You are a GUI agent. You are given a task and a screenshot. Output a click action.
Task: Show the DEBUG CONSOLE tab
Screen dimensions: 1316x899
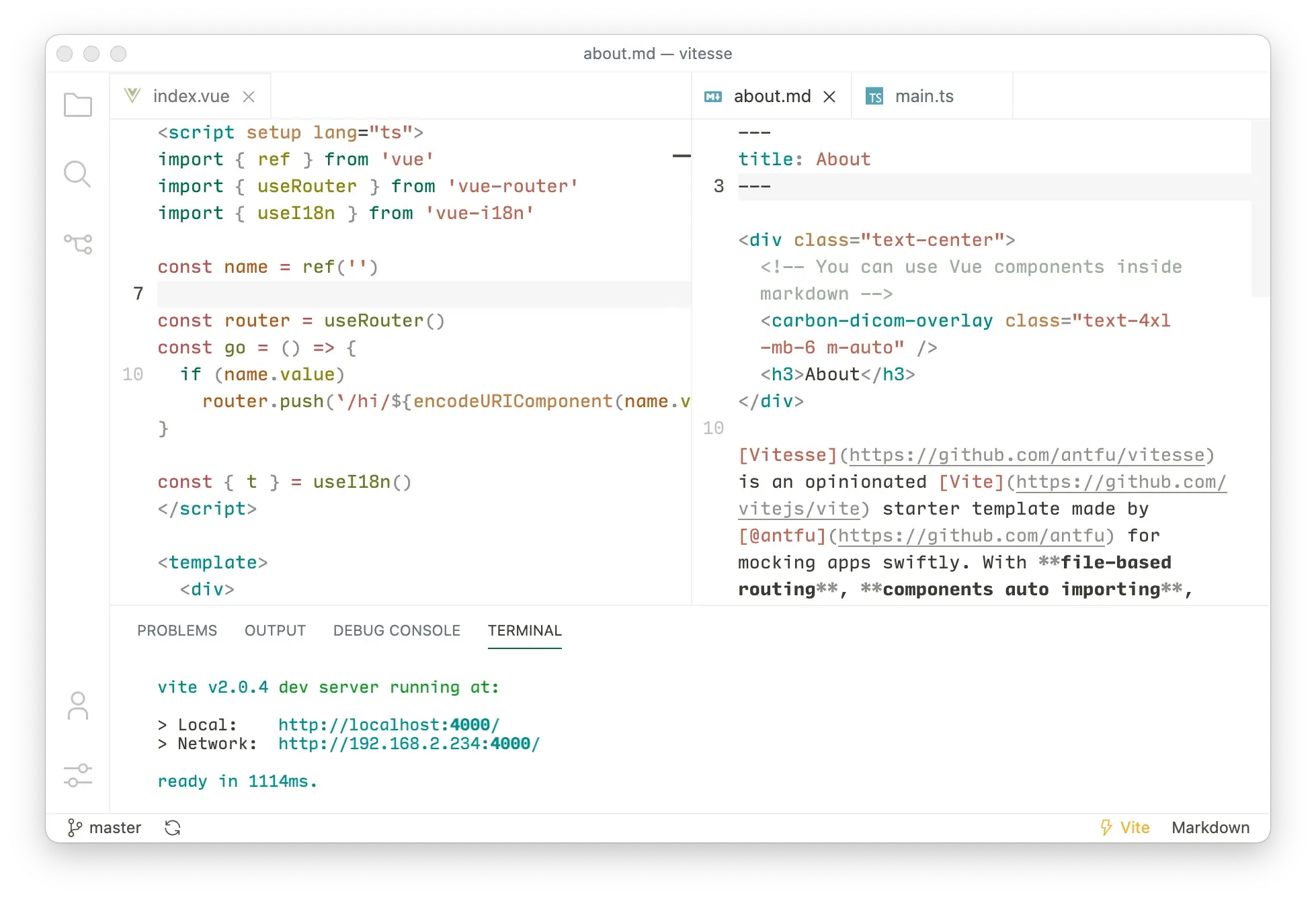pos(397,630)
